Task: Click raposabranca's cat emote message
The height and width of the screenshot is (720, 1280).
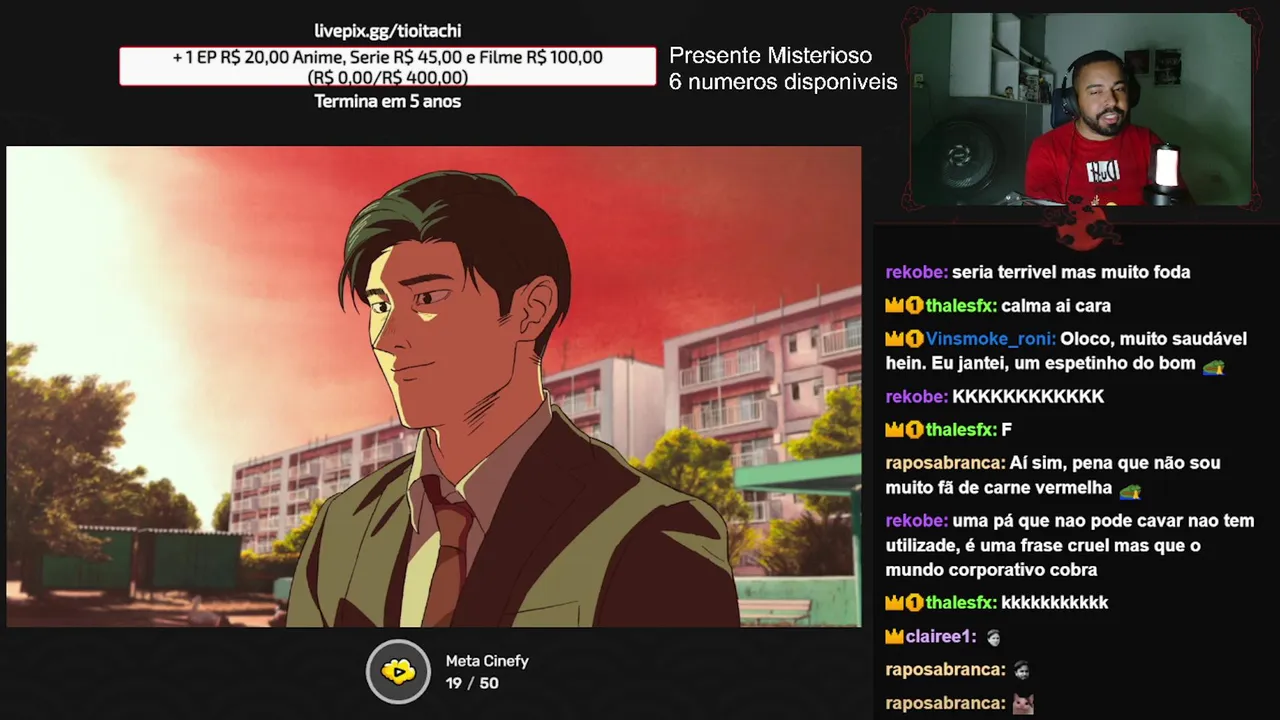Action: (x=1022, y=704)
